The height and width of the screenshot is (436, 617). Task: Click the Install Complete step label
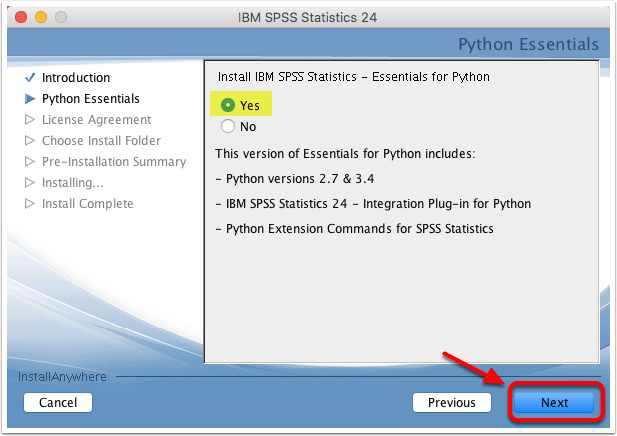(x=88, y=204)
